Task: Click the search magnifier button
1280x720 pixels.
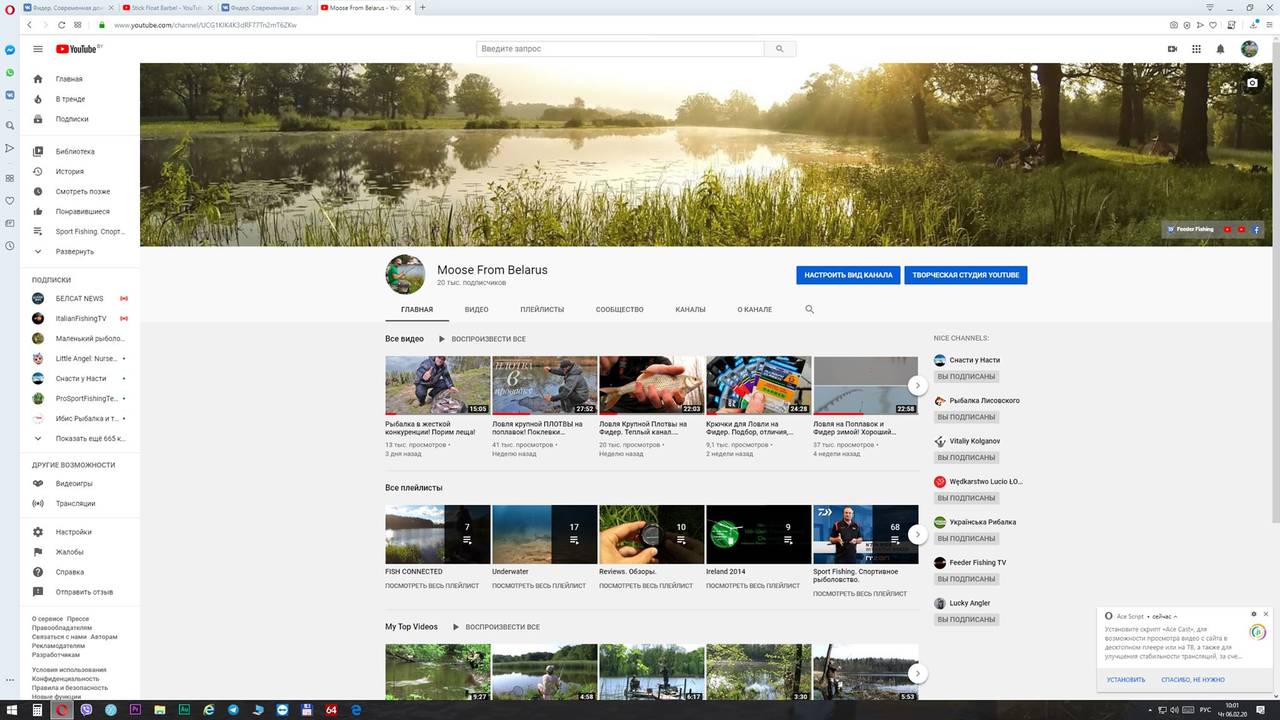Action: pos(780,49)
